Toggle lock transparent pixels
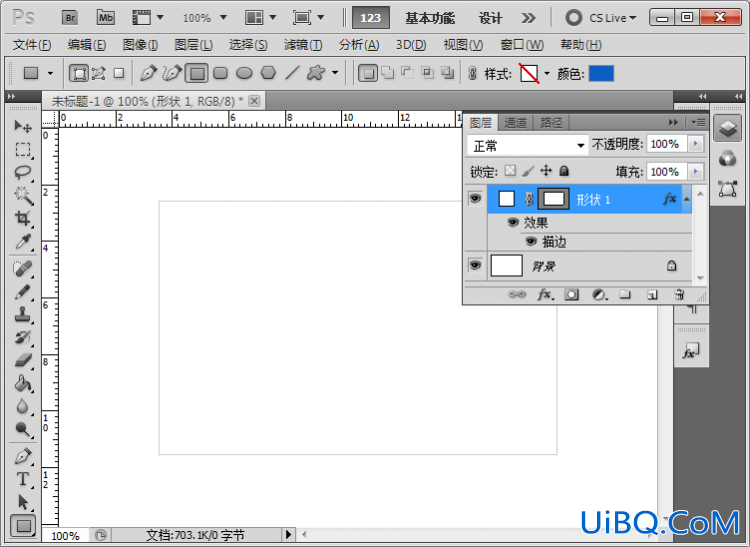Image resolution: width=750 pixels, height=547 pixels. 510,171
